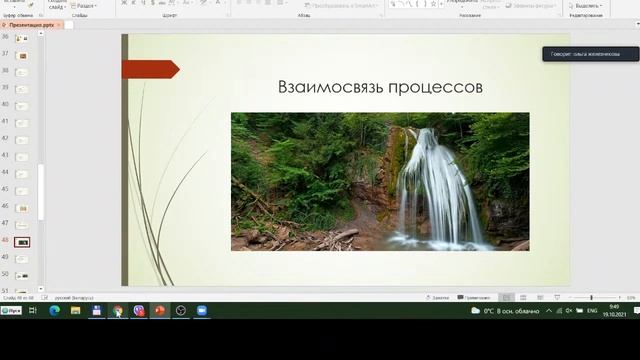
Task: Toggle the Примечания (Comments) pane
Action: (x=473, y=298)
